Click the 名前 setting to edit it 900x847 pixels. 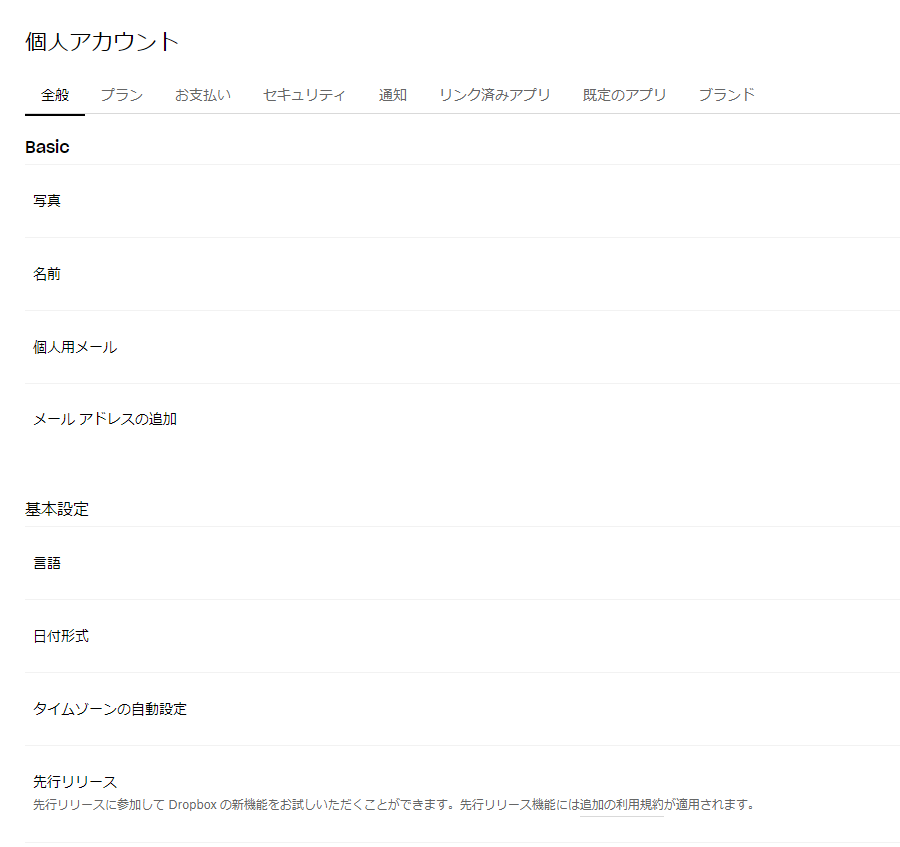pos(47,274)
